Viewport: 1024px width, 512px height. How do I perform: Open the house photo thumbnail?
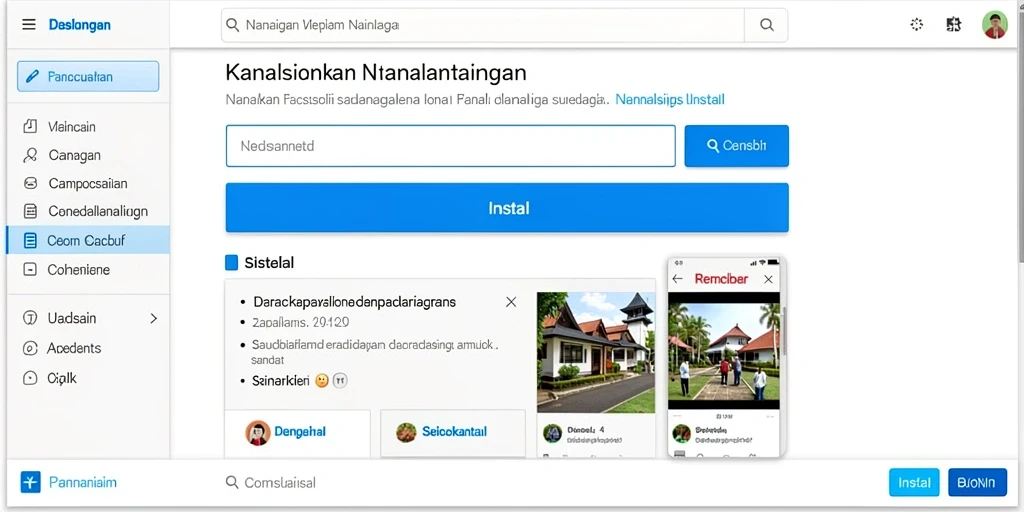pyautogui.click(x=596, y=352)
